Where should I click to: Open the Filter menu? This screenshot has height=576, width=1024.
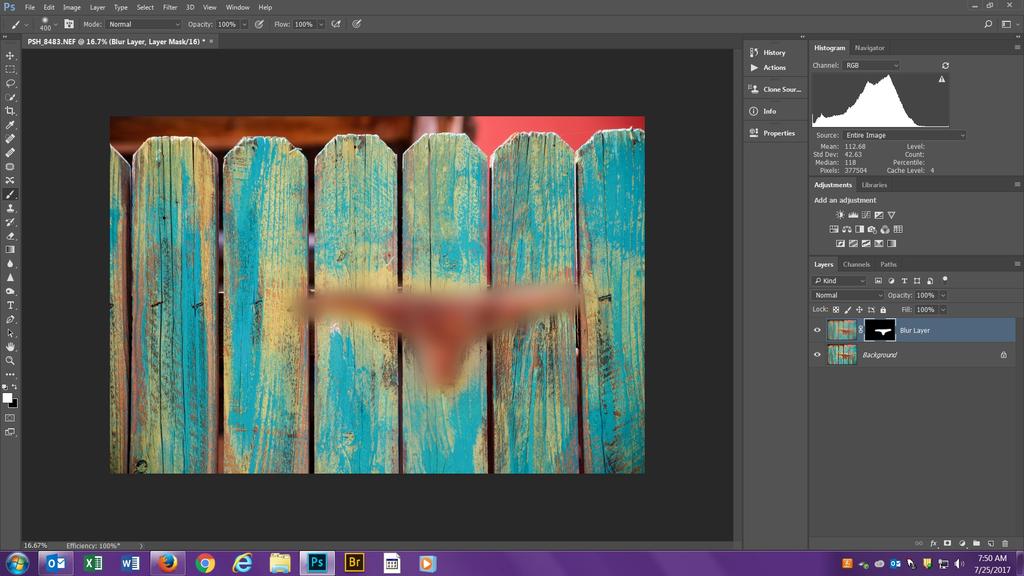(170, 7)
